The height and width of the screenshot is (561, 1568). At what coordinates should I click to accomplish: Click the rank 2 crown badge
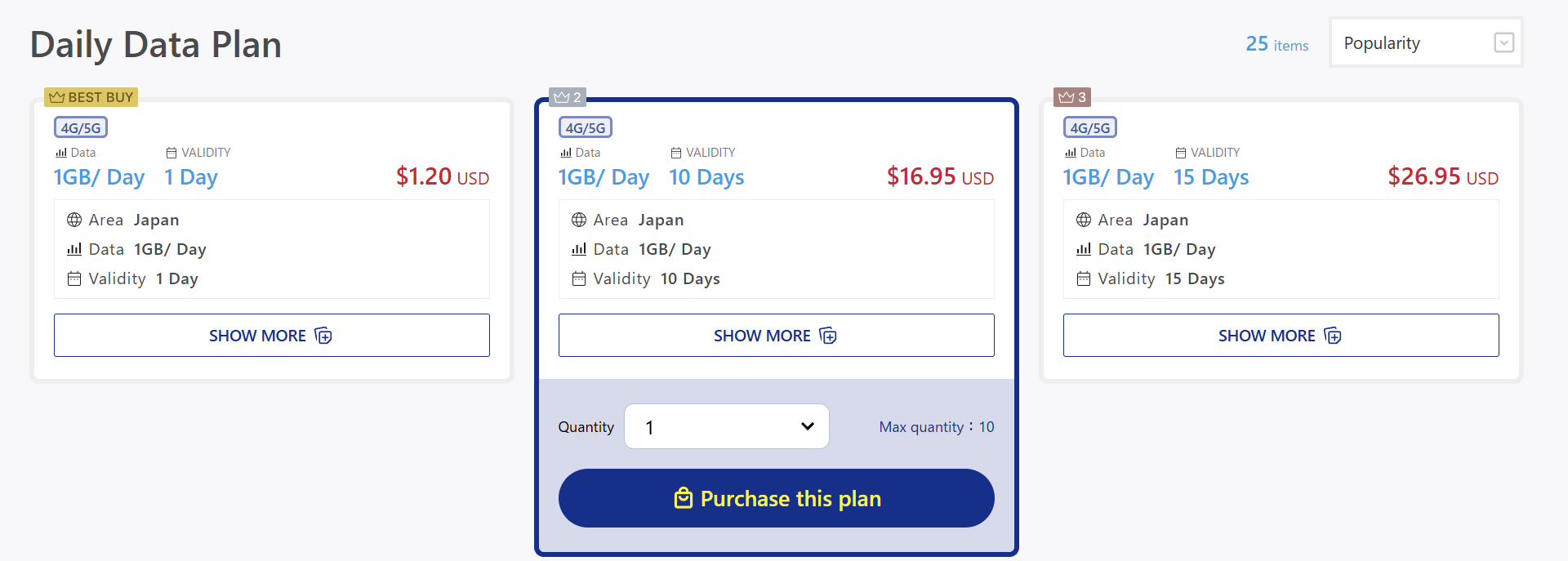click(x=568, y=97)
